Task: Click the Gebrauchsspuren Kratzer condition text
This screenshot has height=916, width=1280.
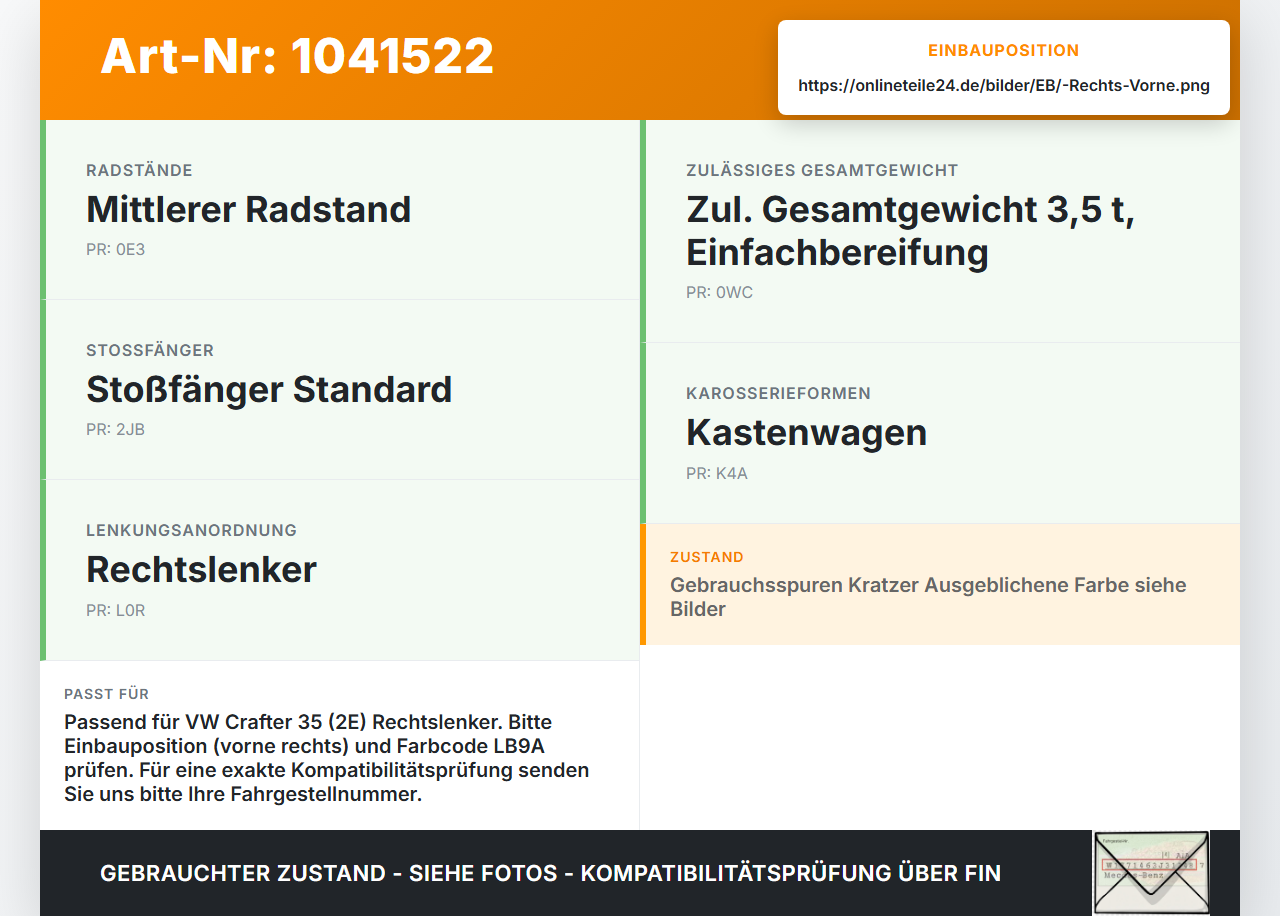Action: click(928, 597)
